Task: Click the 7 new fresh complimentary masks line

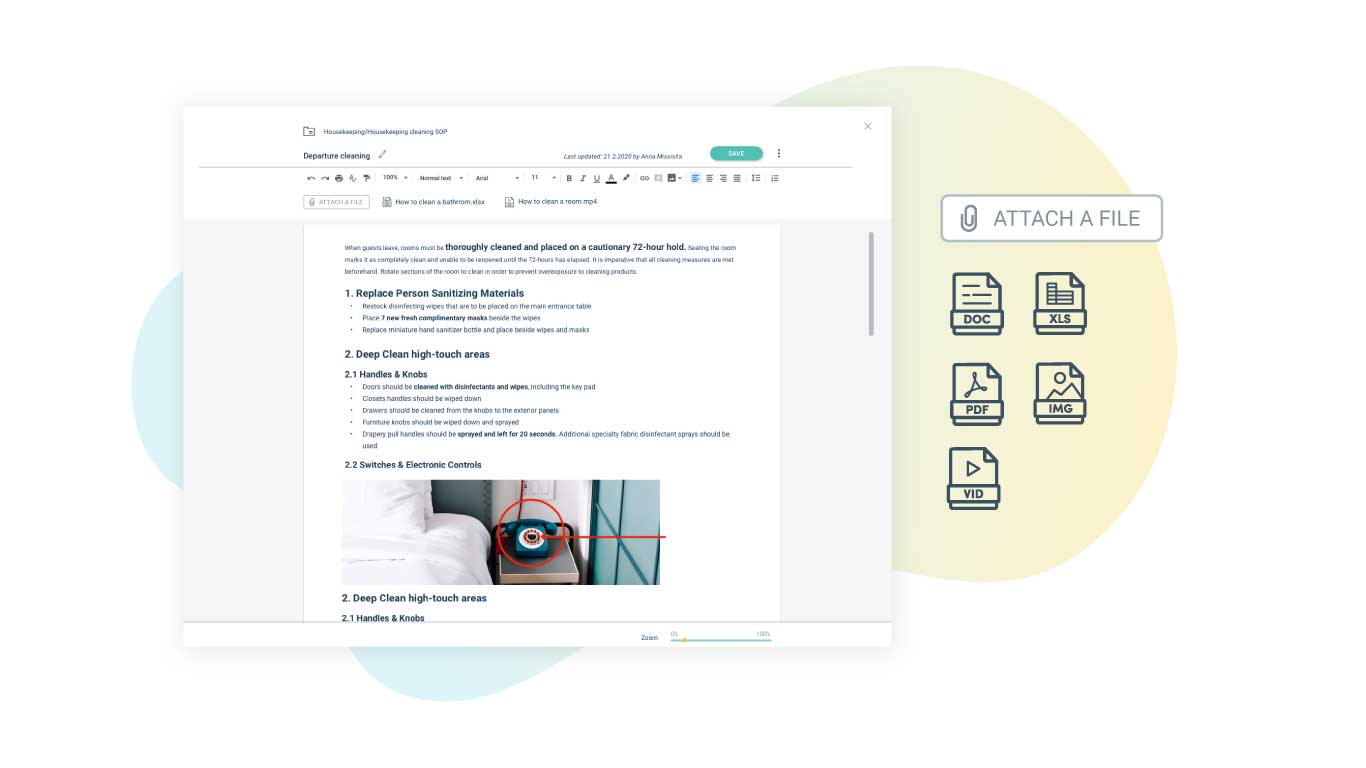Action: [451, 318]
